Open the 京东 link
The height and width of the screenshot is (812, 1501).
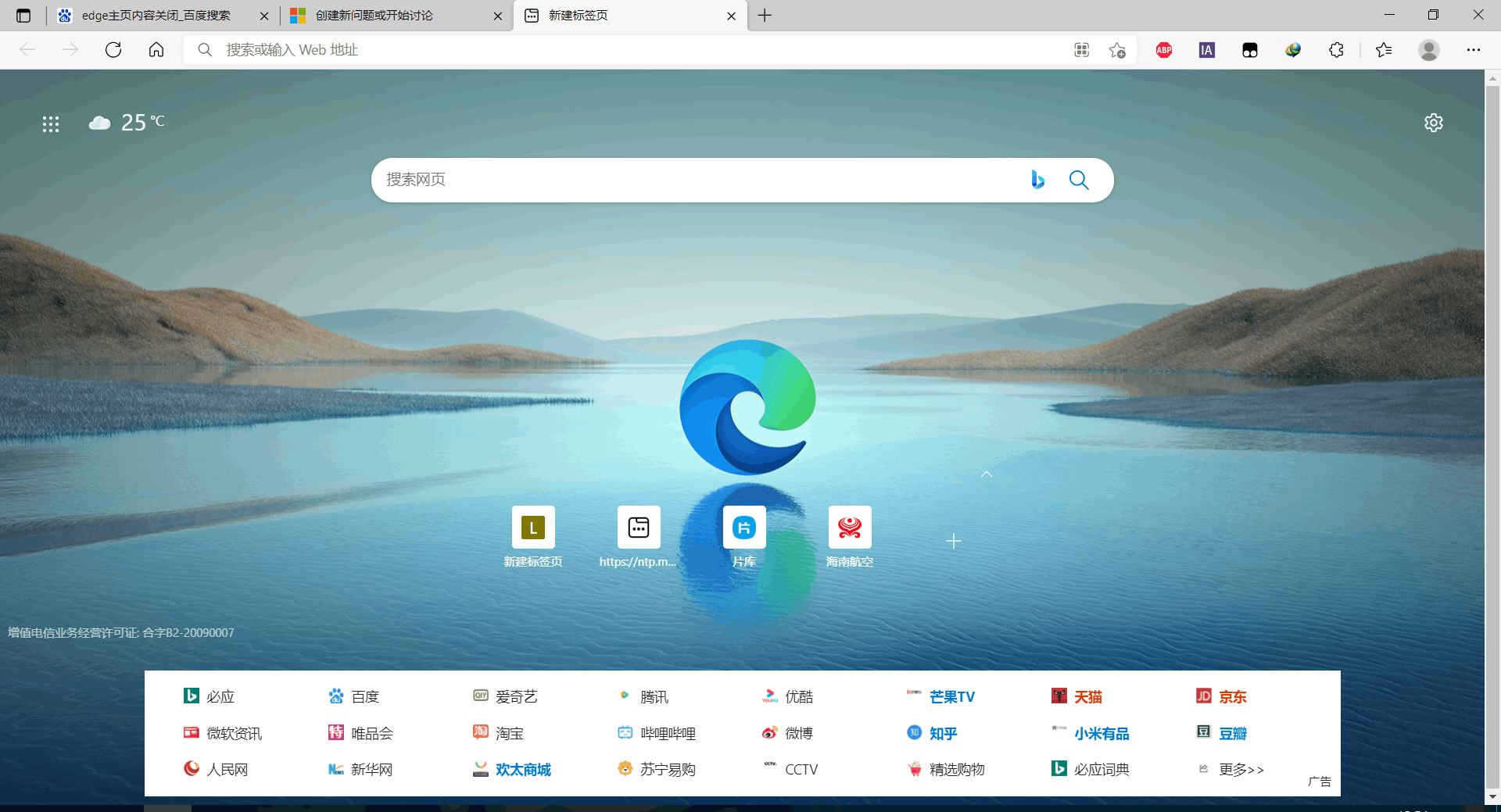coord(1222,696)
